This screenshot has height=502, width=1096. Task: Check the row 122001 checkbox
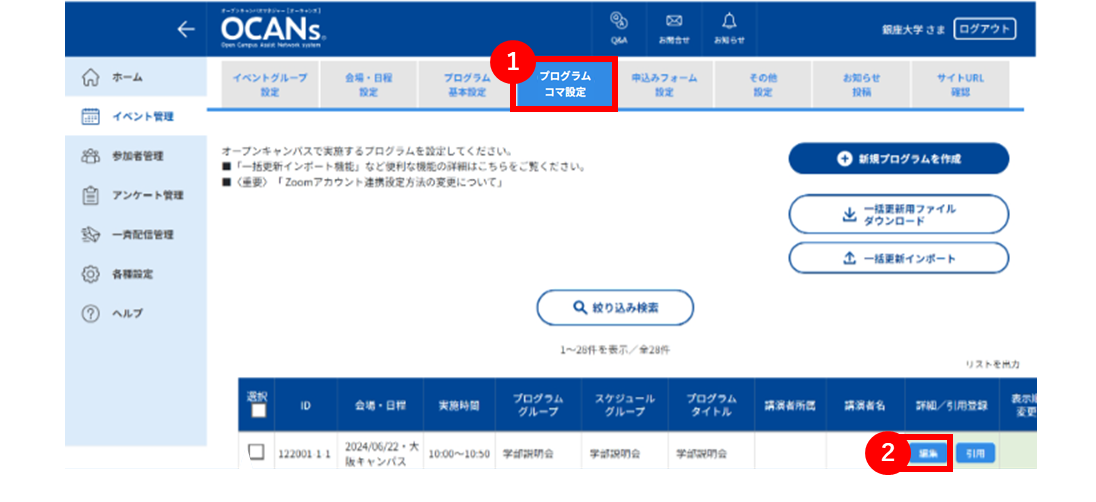pos(257,453)
